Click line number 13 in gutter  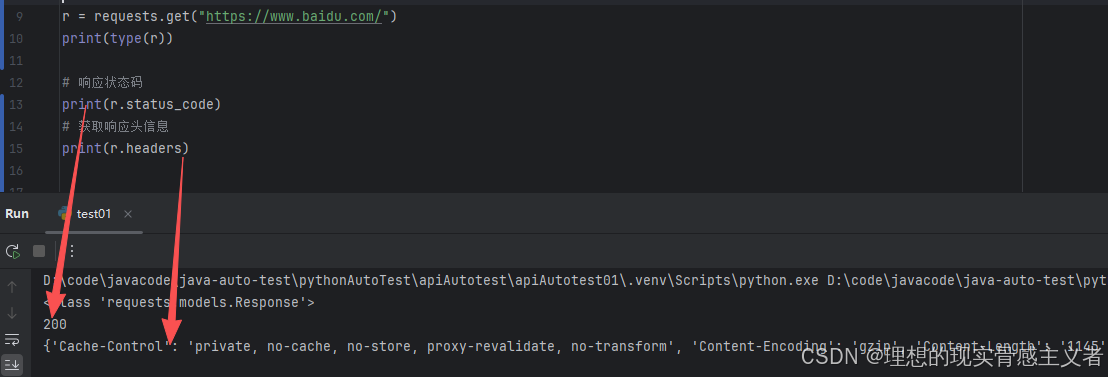click(16, 104)
